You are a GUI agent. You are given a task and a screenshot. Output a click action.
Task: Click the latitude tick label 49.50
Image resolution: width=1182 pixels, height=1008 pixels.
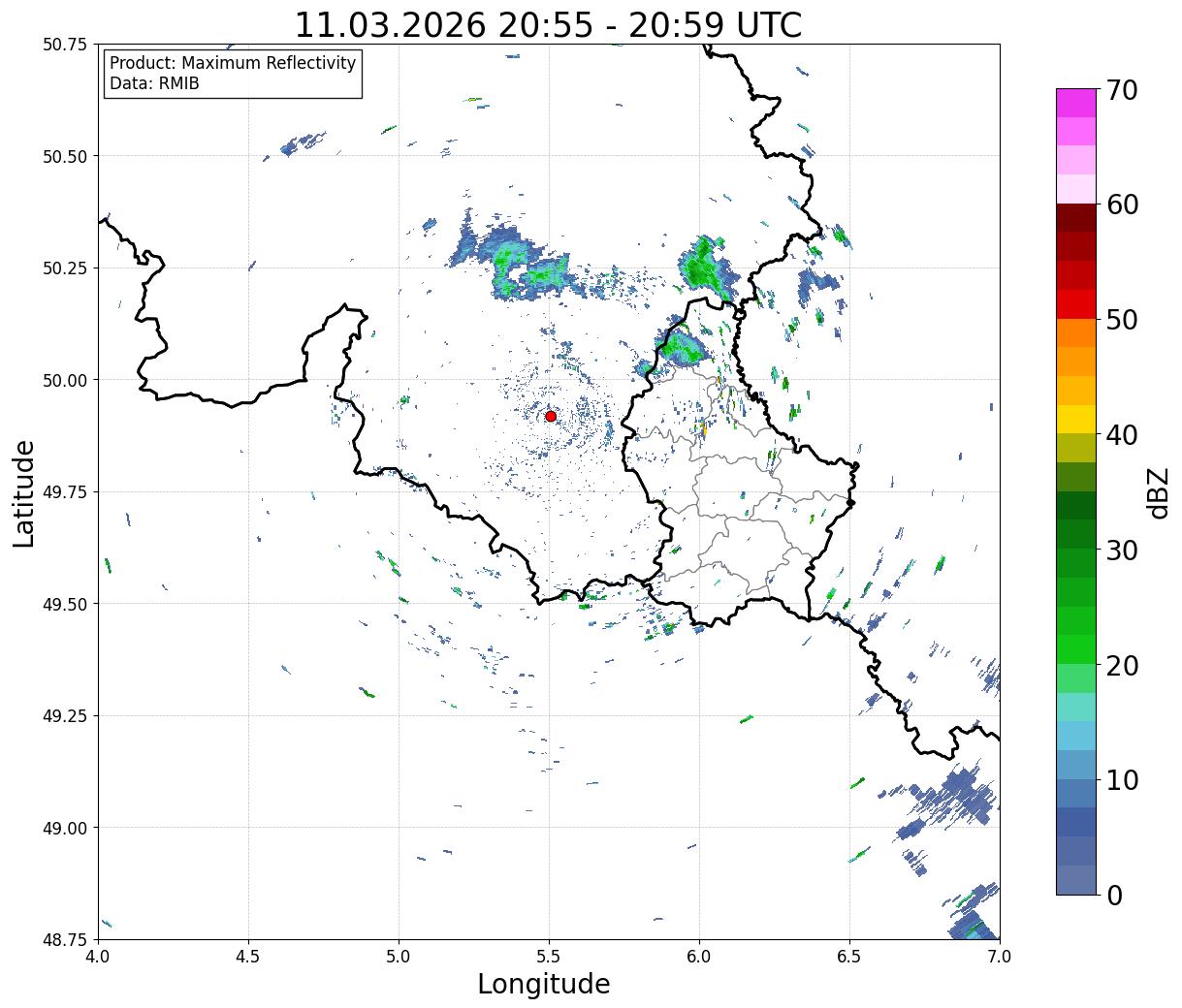point(64,604)
